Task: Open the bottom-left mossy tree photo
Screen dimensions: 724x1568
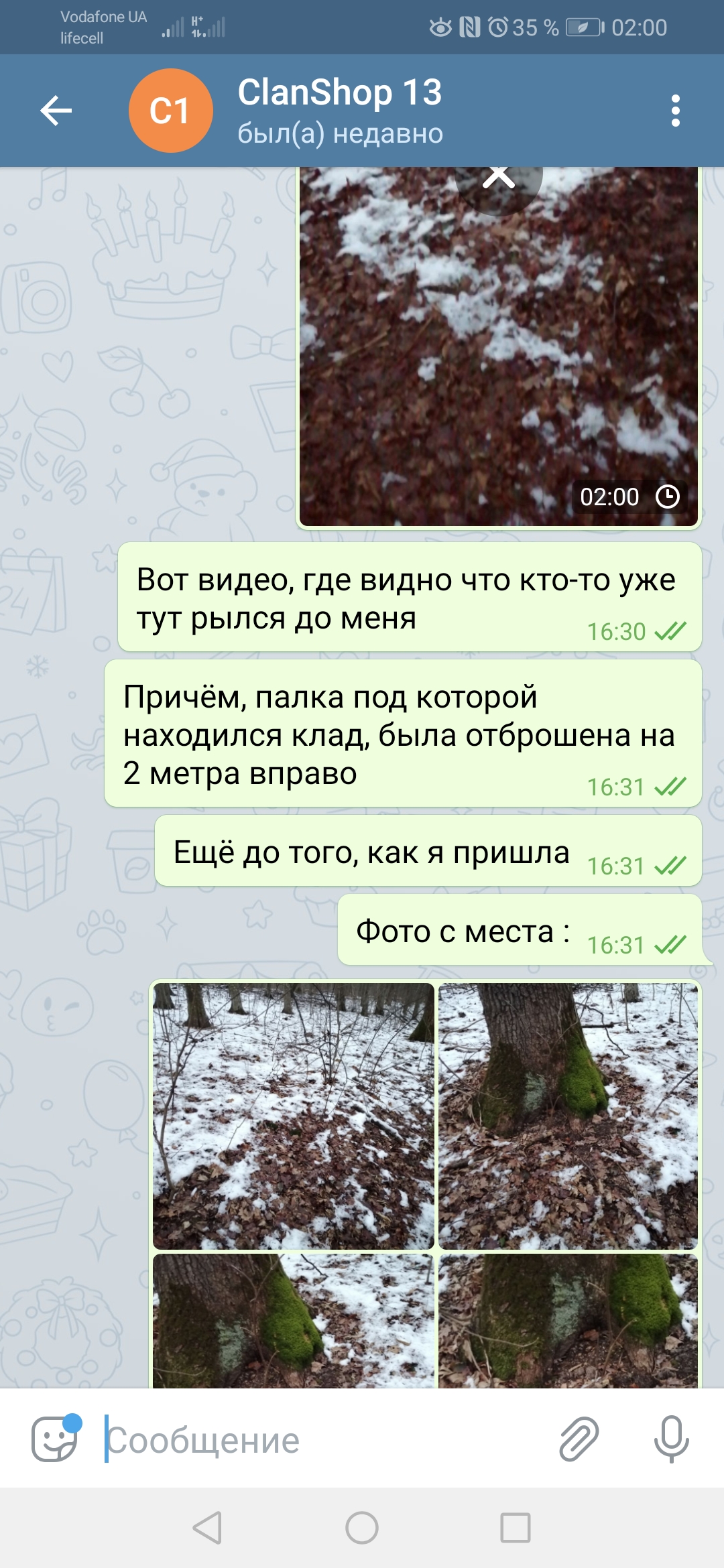Action: [x=294, y=1320]
